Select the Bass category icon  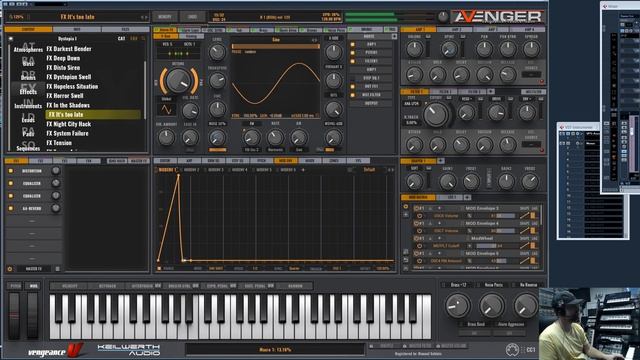tap(28, 62)
